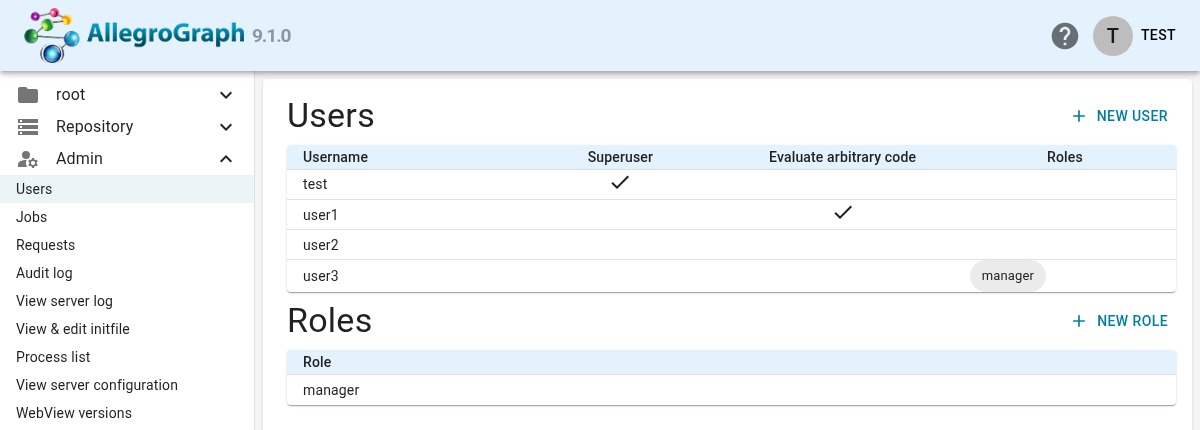The image size is (1200, 430).
Task: Open user 'test' row
Action: coord(731,184)
